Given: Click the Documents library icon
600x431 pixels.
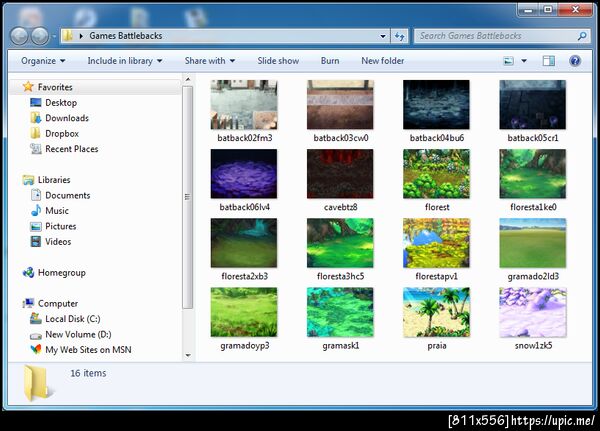Looking at the screenshot, I should tap(36, 195).
